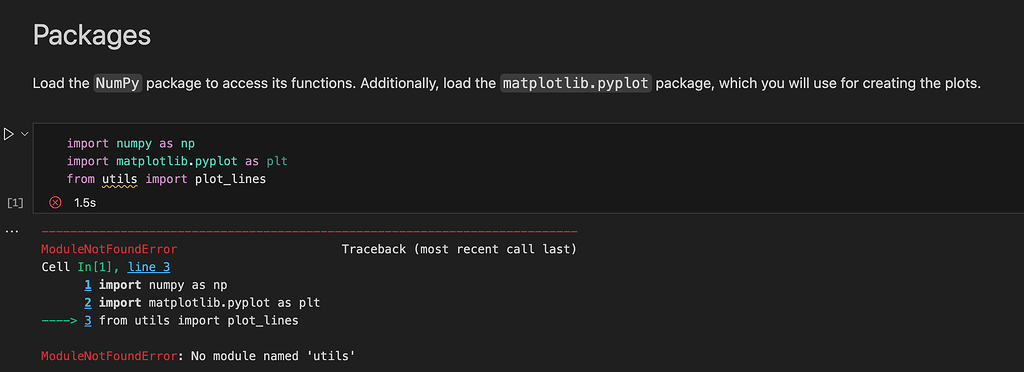Click the matplotlib.pyplot inline code text
The height and width of the screenshot is (372, 1024).
pyautogui.click(x=576, y=84)
